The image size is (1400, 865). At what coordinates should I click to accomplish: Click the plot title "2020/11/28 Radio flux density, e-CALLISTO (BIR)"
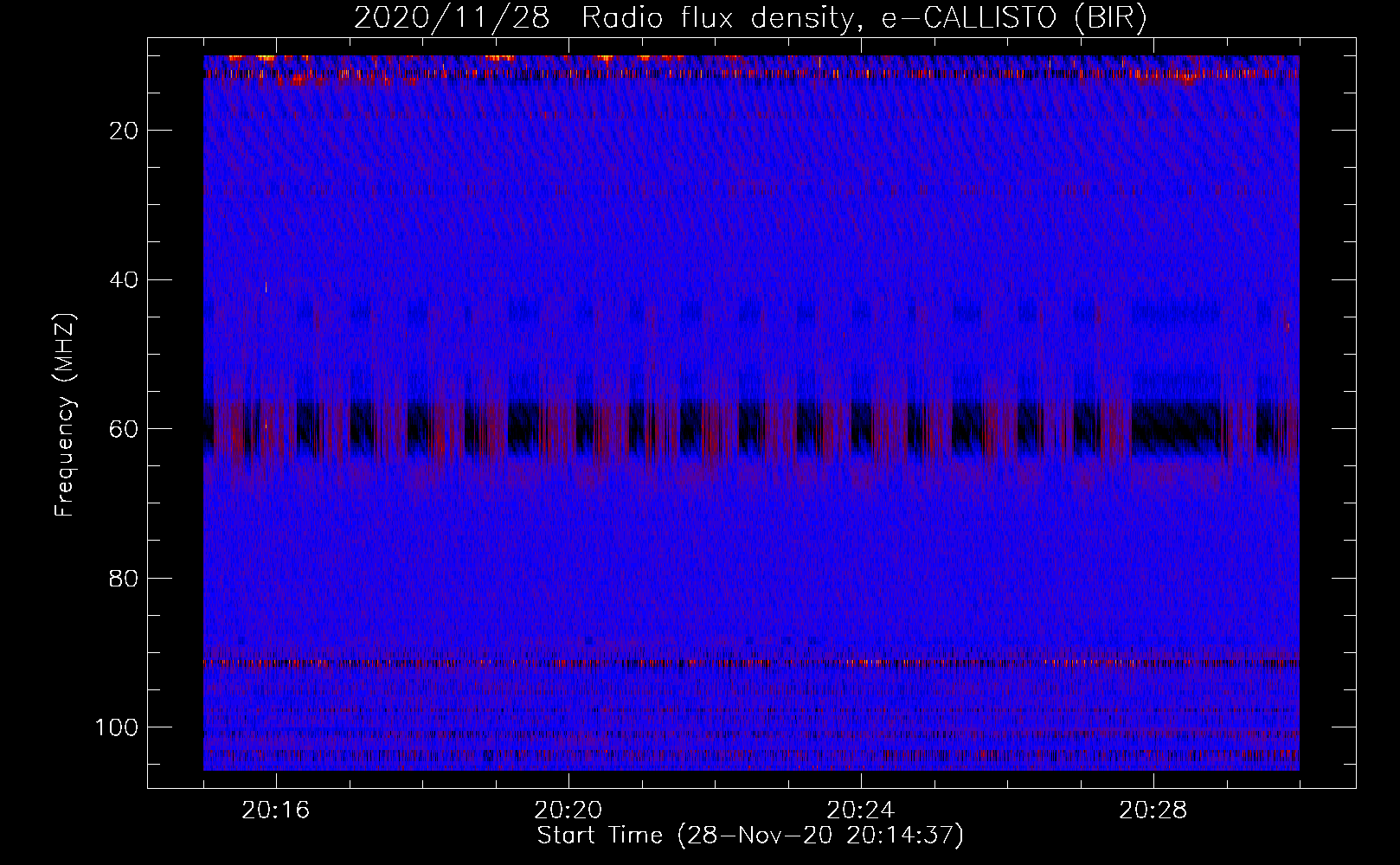(750, 18)
